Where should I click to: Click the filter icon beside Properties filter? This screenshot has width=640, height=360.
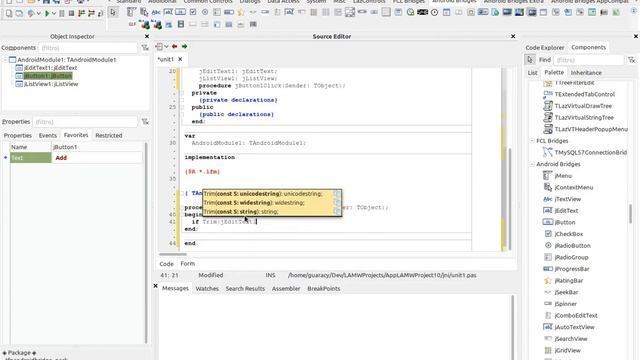click(145, 122)
